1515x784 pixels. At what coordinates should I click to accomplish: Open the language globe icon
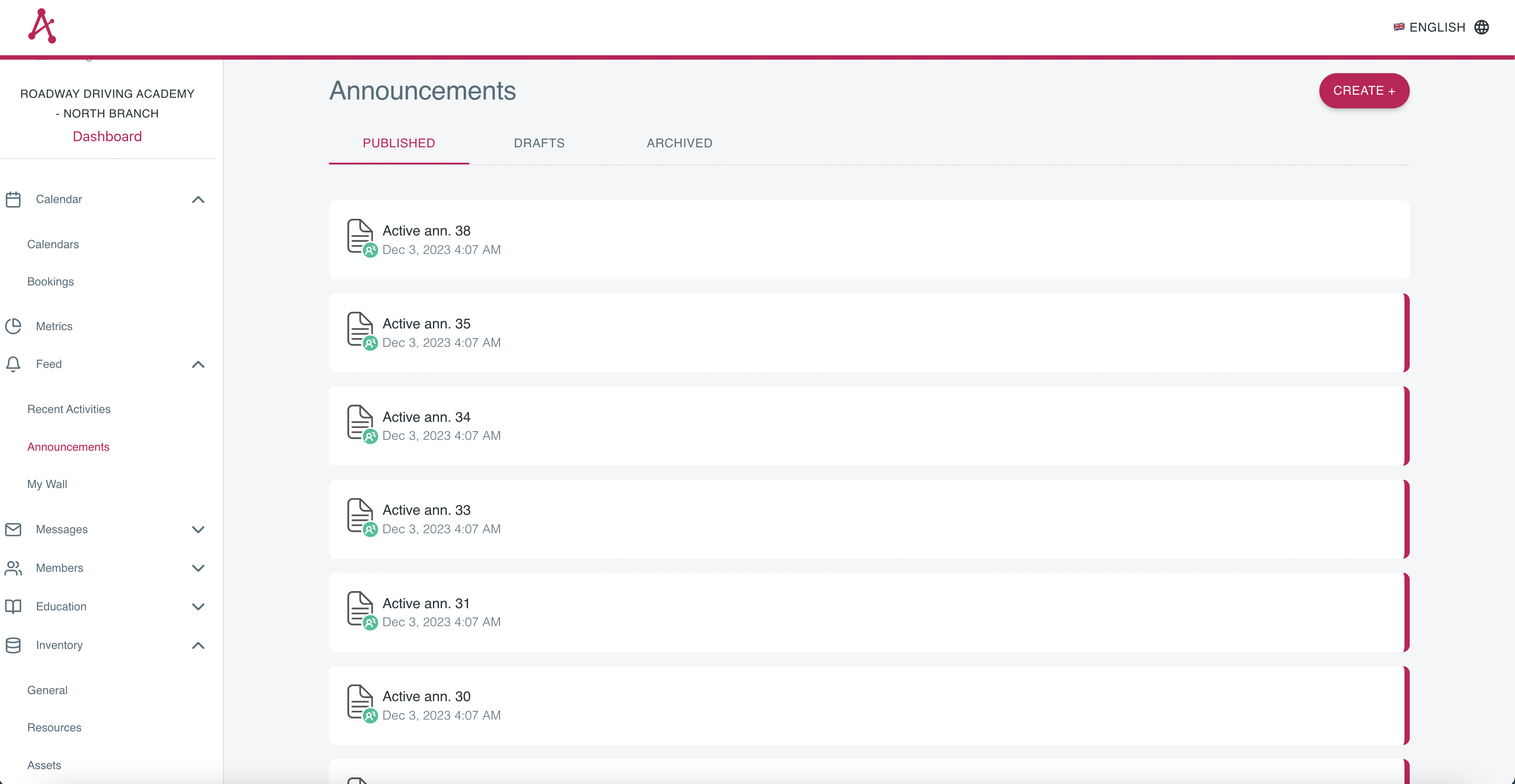[x=1482, y=27]
